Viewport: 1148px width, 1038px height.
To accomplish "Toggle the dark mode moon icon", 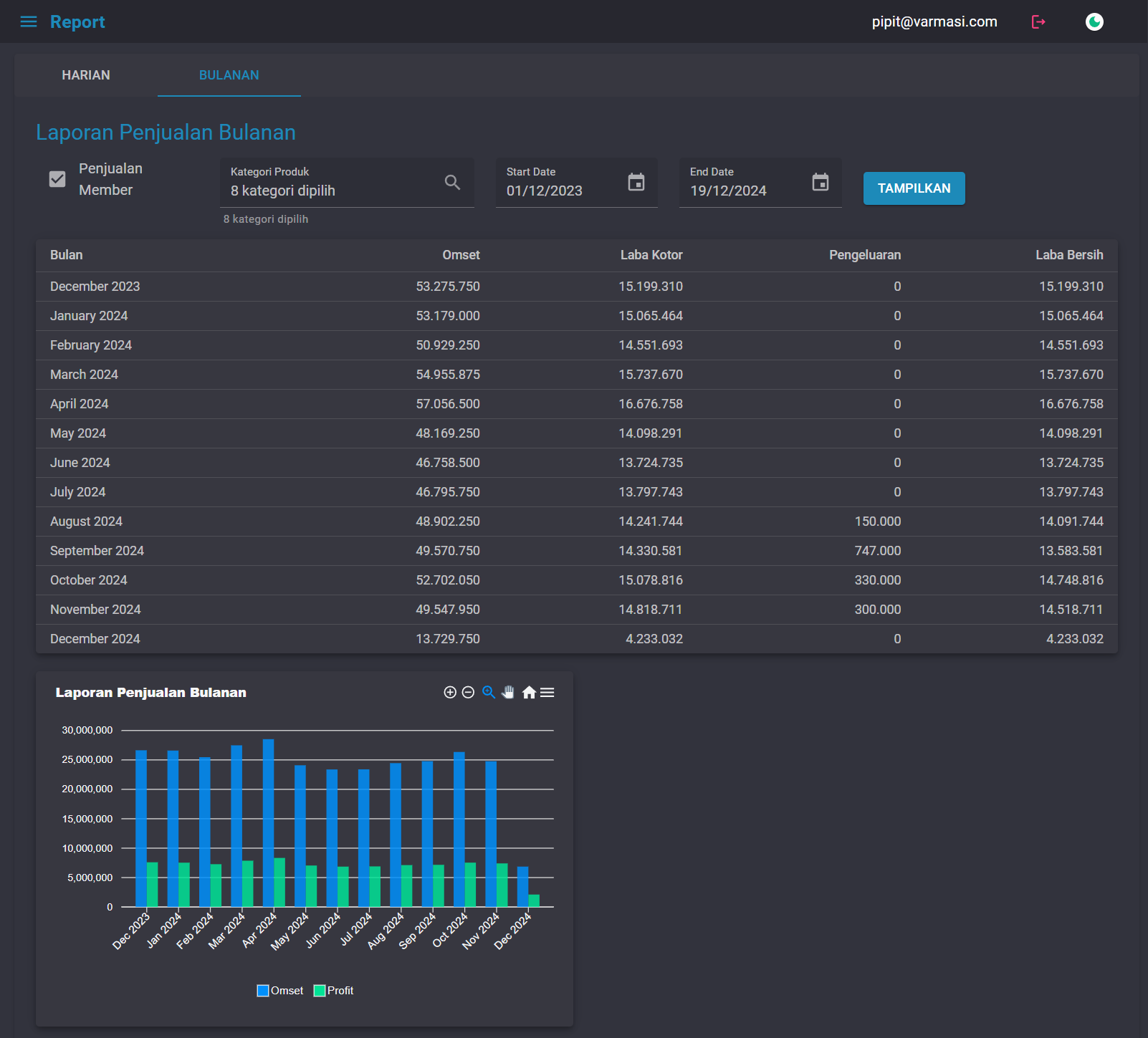I will pos(1094,21).
